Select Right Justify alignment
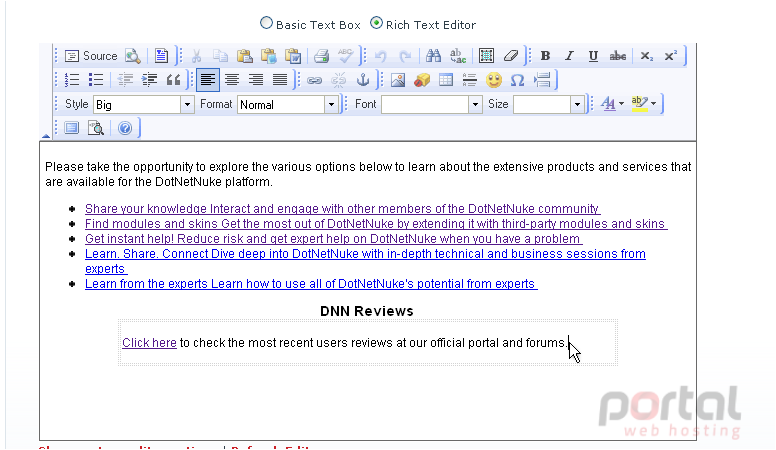Image resolution: width=776 pixels, height=450 pixels. pos(256,80)
